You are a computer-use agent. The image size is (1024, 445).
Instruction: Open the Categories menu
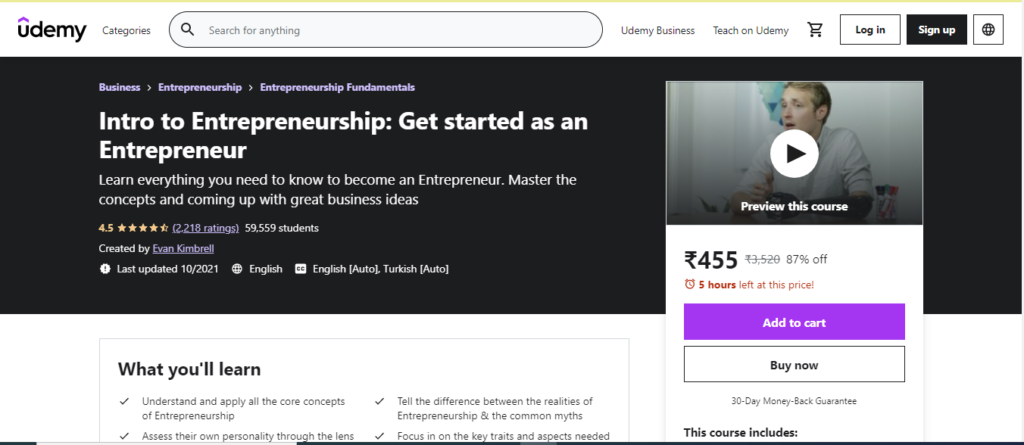pos(126,30)
